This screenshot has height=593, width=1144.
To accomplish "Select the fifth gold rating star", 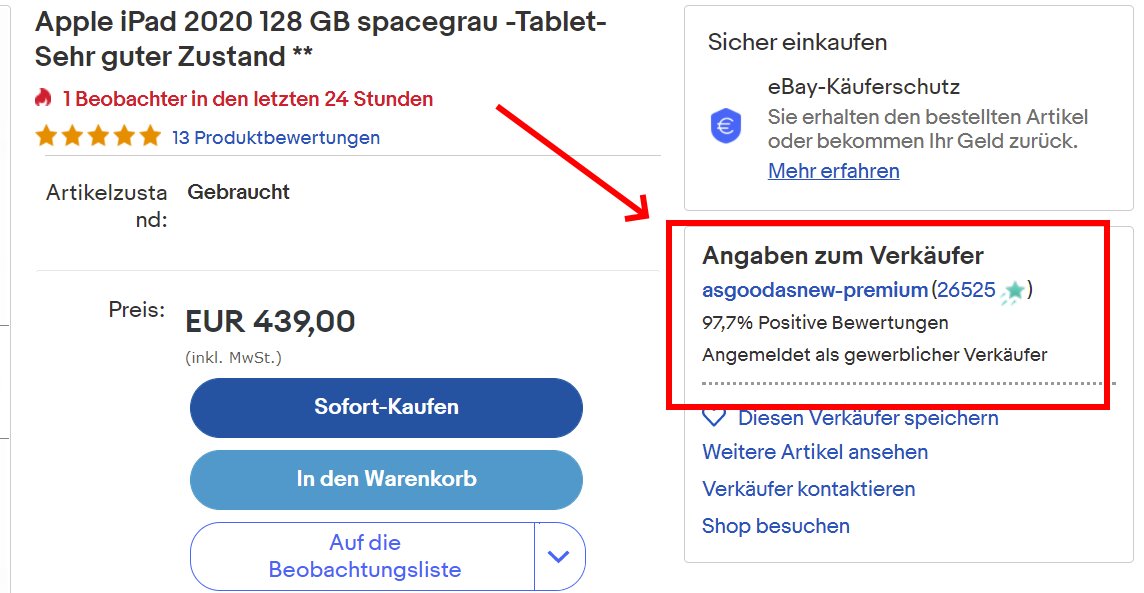I will (151, 135).
